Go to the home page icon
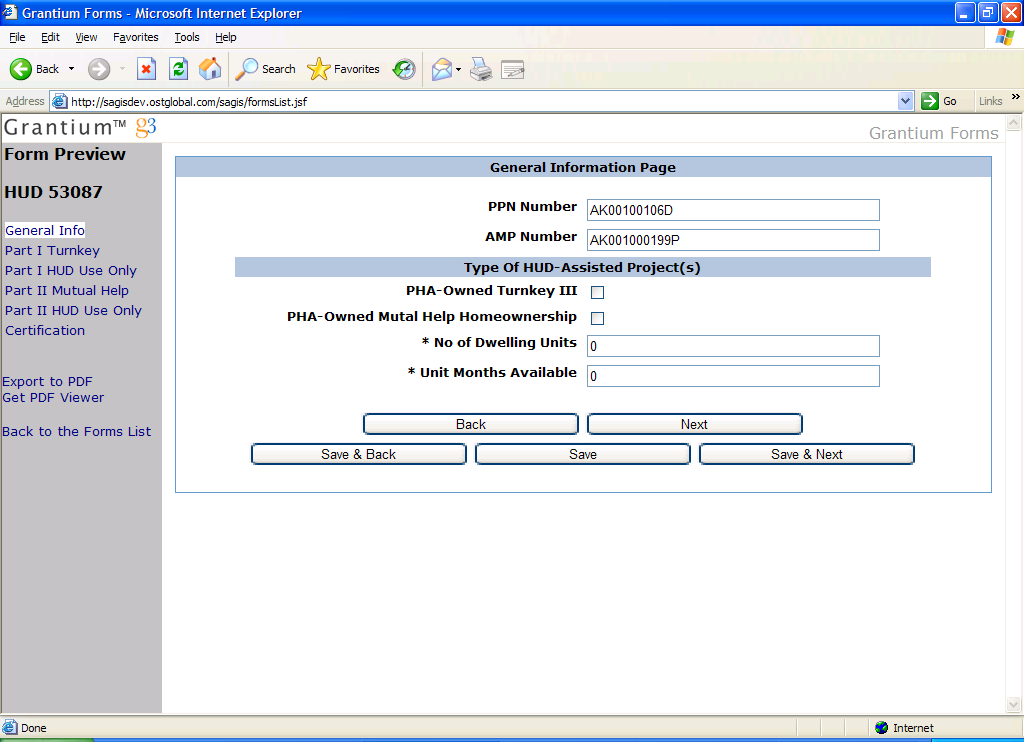The height and width of the screenshot is (742, 1024). pos(210,69)
